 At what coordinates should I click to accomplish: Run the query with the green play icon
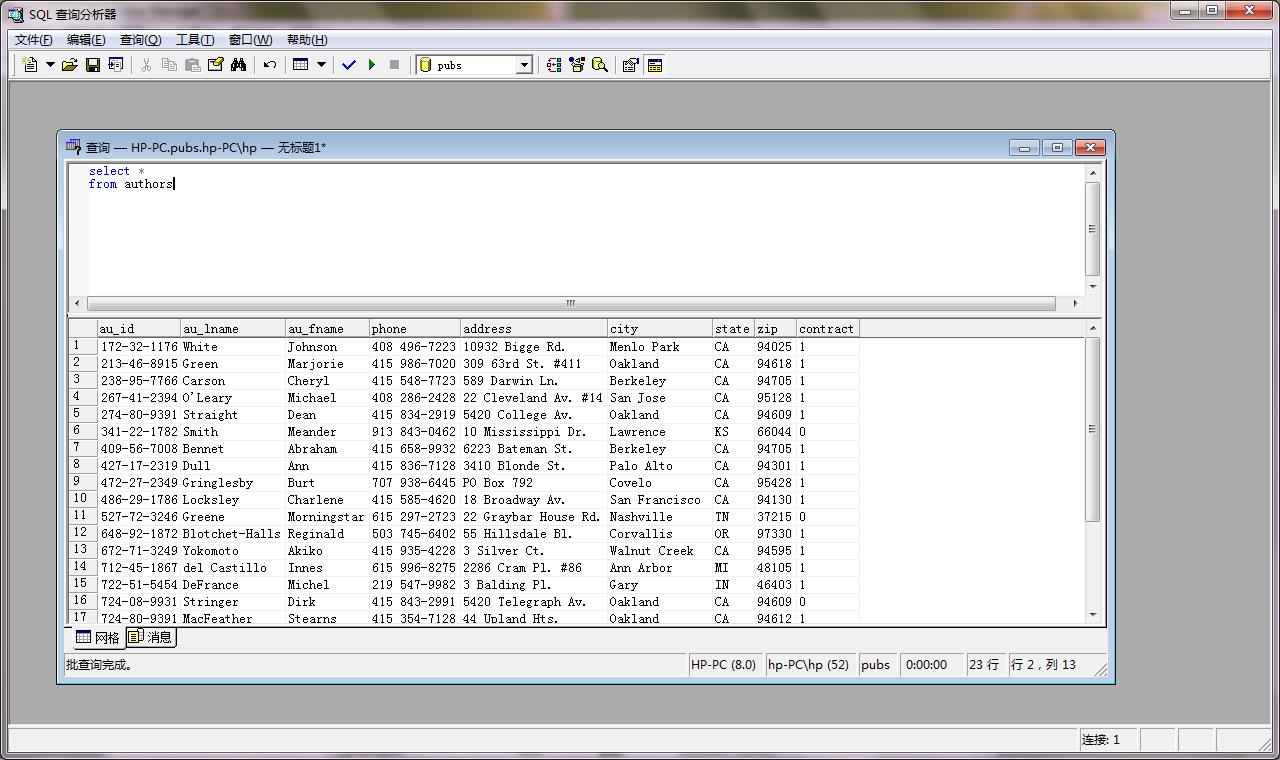pyautogui.click(x=372, y=65)
